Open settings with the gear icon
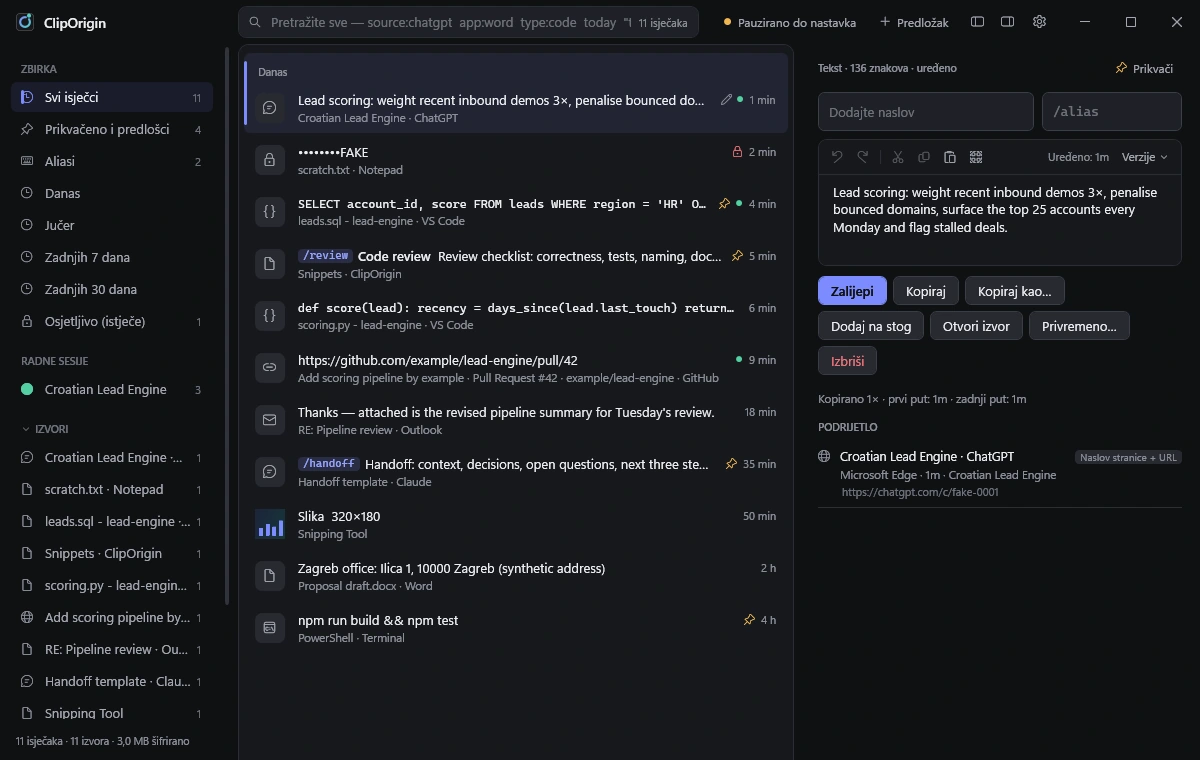The image size is (1200, 760). 1039,22
